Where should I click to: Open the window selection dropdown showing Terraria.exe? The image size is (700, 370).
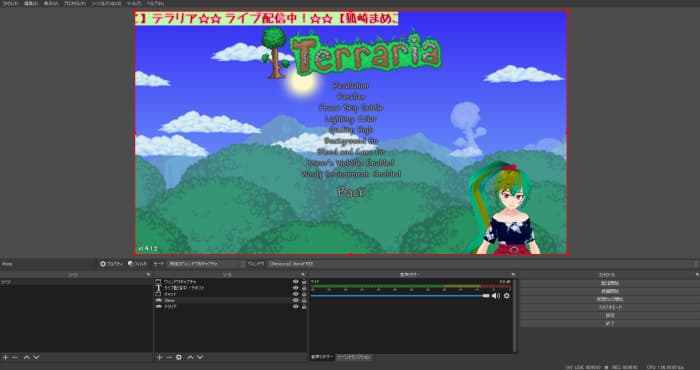(482, 264)
